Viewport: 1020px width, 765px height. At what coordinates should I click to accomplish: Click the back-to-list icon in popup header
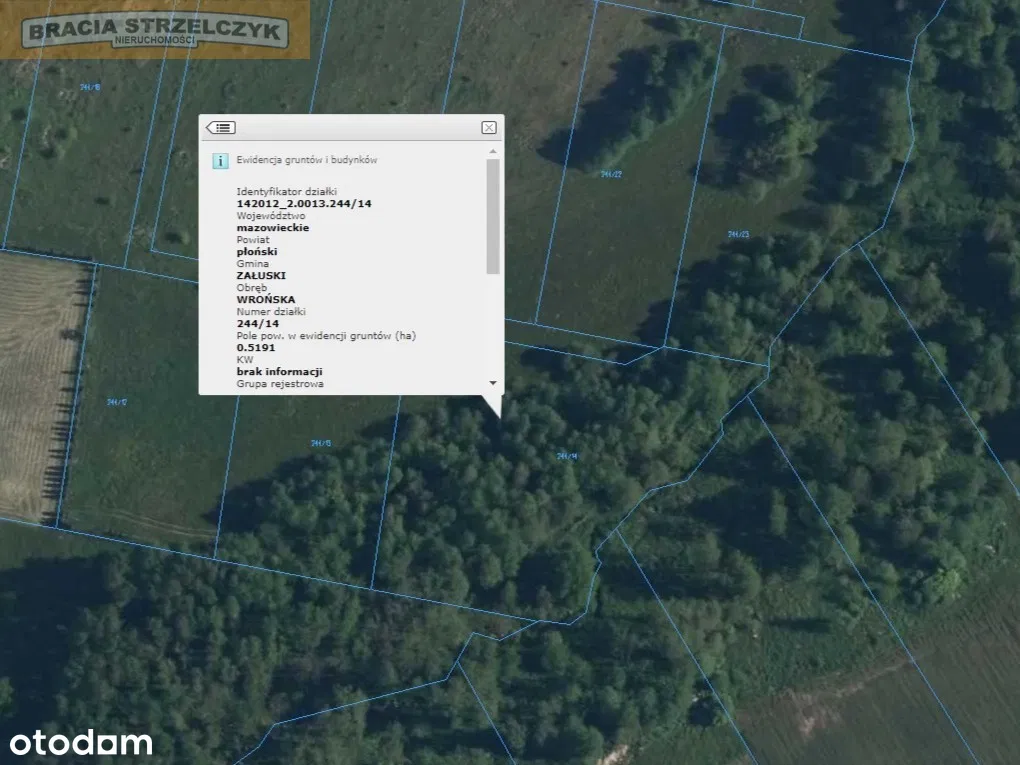pos(221,127)
